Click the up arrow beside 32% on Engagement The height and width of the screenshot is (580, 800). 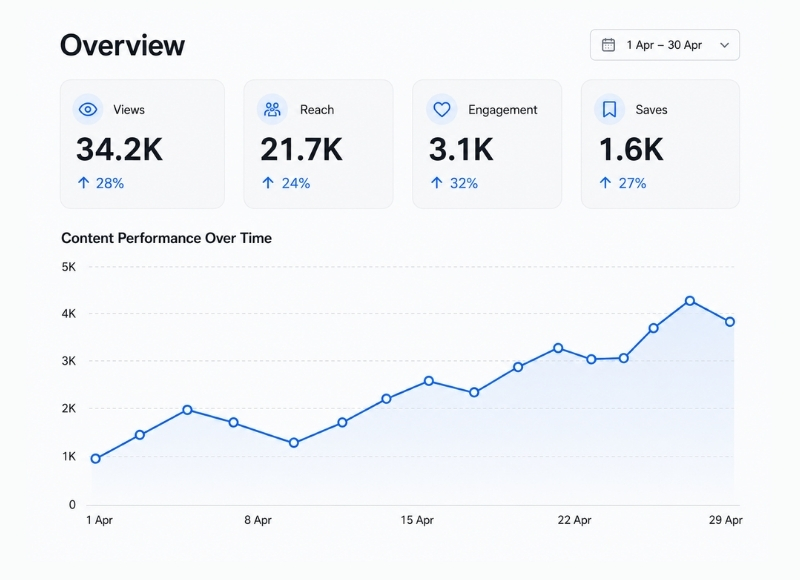[x=436, y=183]
